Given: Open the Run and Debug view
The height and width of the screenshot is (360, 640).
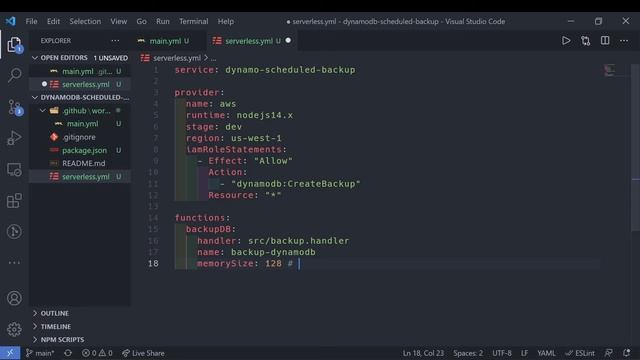Looking at the screenshot, I should (x=14, y=138).
